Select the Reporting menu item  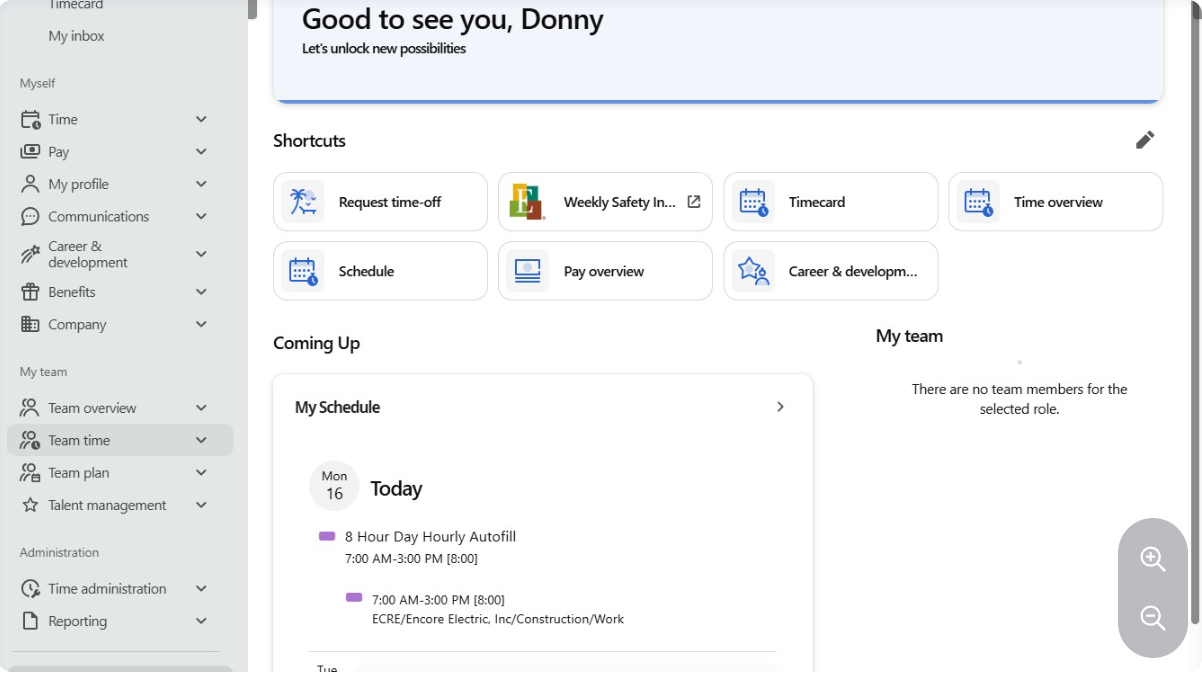tap(120, 621)
